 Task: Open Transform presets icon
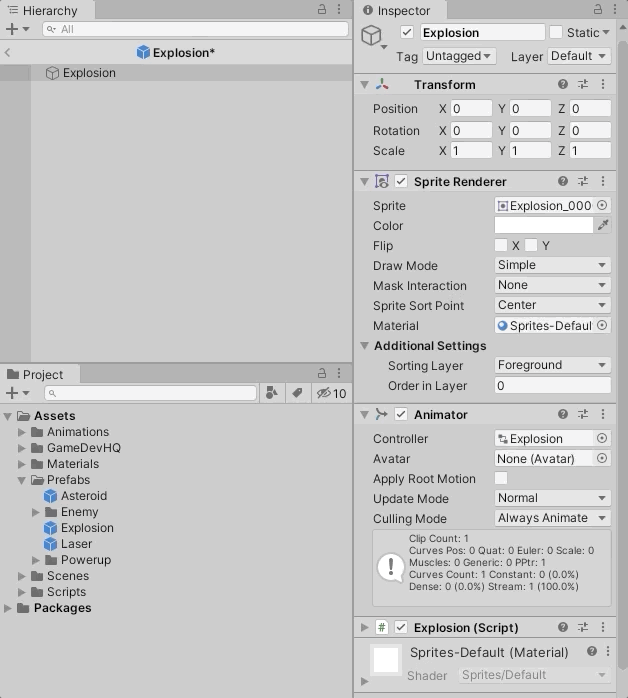(x=583, y=84)
